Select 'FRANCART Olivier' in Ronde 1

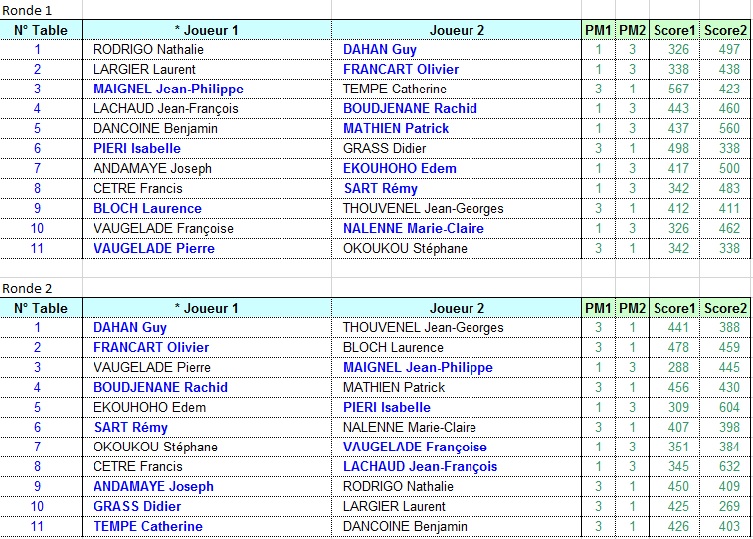coord(401,70)
